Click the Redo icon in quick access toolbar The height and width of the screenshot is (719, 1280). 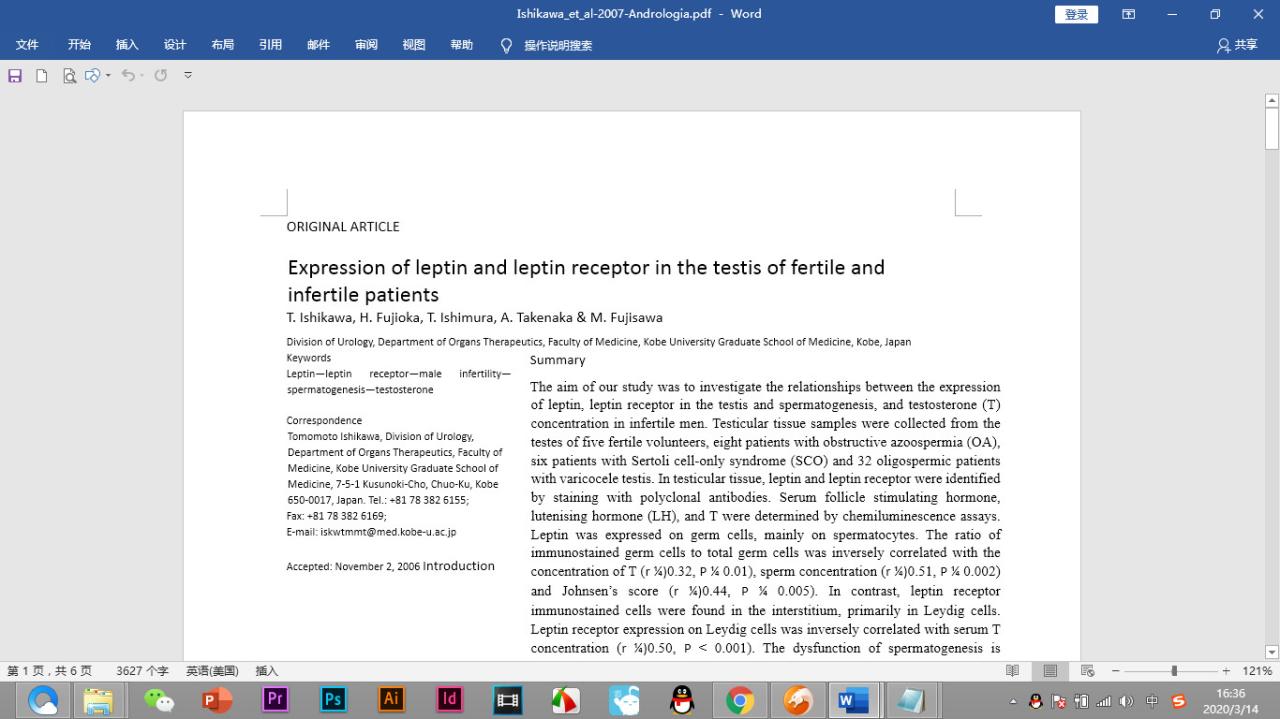click(x=160, y=76)
